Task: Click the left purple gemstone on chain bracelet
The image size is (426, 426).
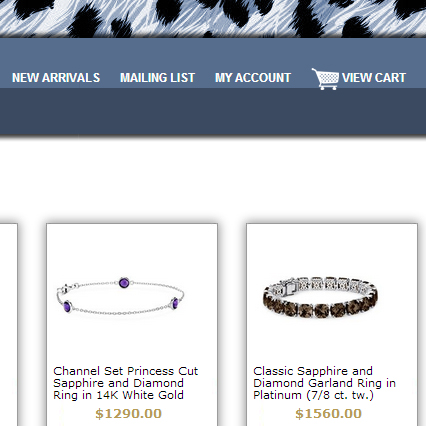Action: click(67, 306)
